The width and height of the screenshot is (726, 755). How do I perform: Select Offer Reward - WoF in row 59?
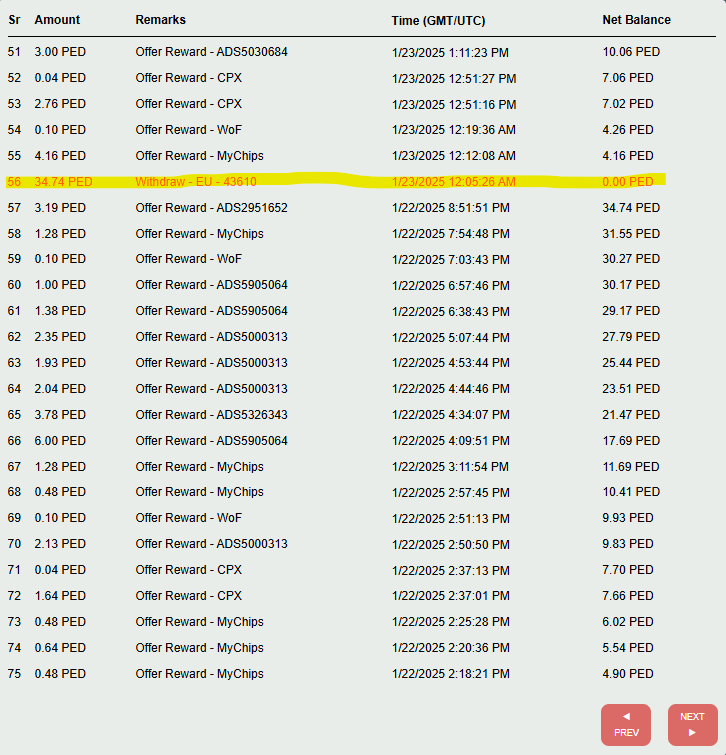click(188, 259)
